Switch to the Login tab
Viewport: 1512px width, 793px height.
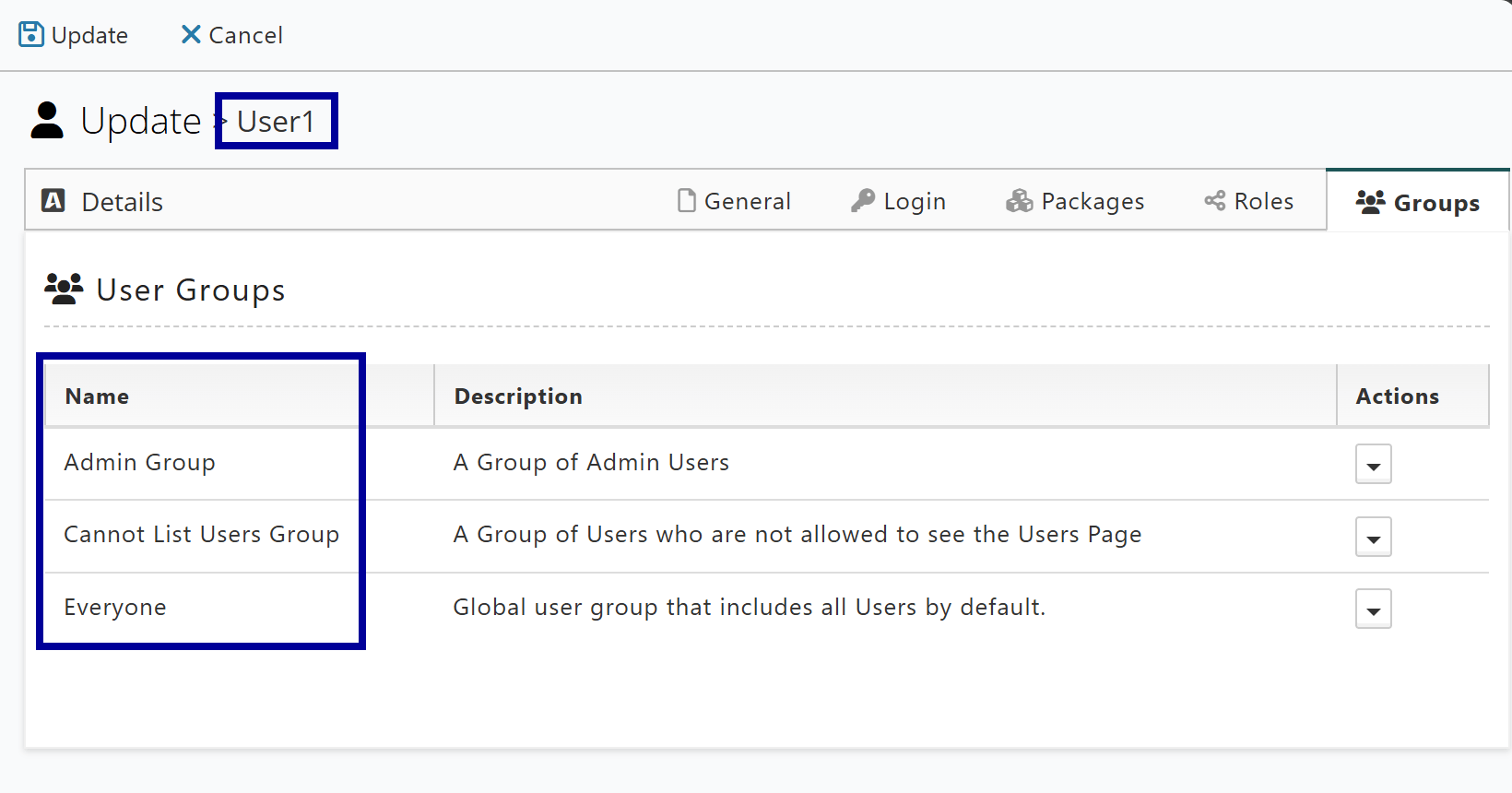coord(898,201)
